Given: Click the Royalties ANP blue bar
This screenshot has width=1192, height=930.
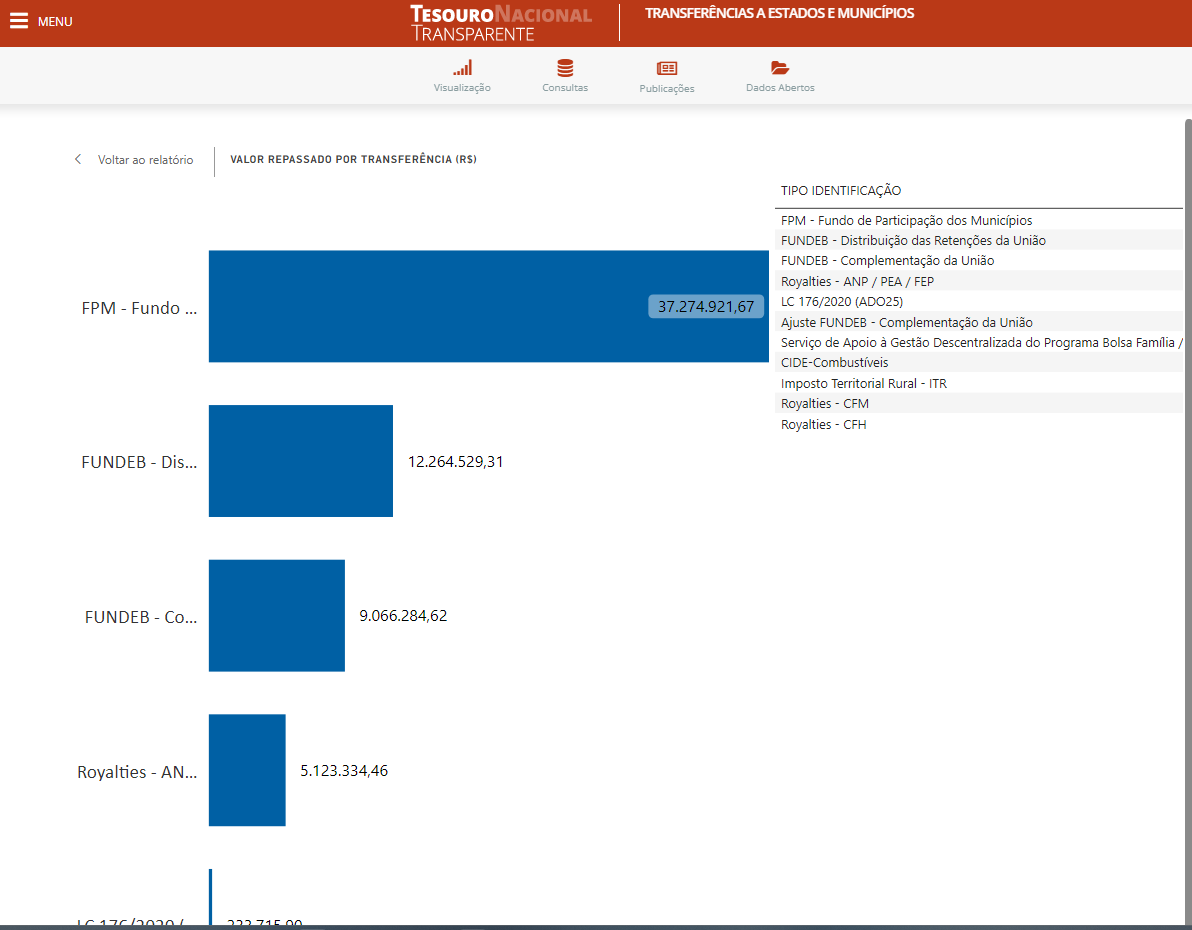Looking at the screenshot, I should tap(247, 770).
